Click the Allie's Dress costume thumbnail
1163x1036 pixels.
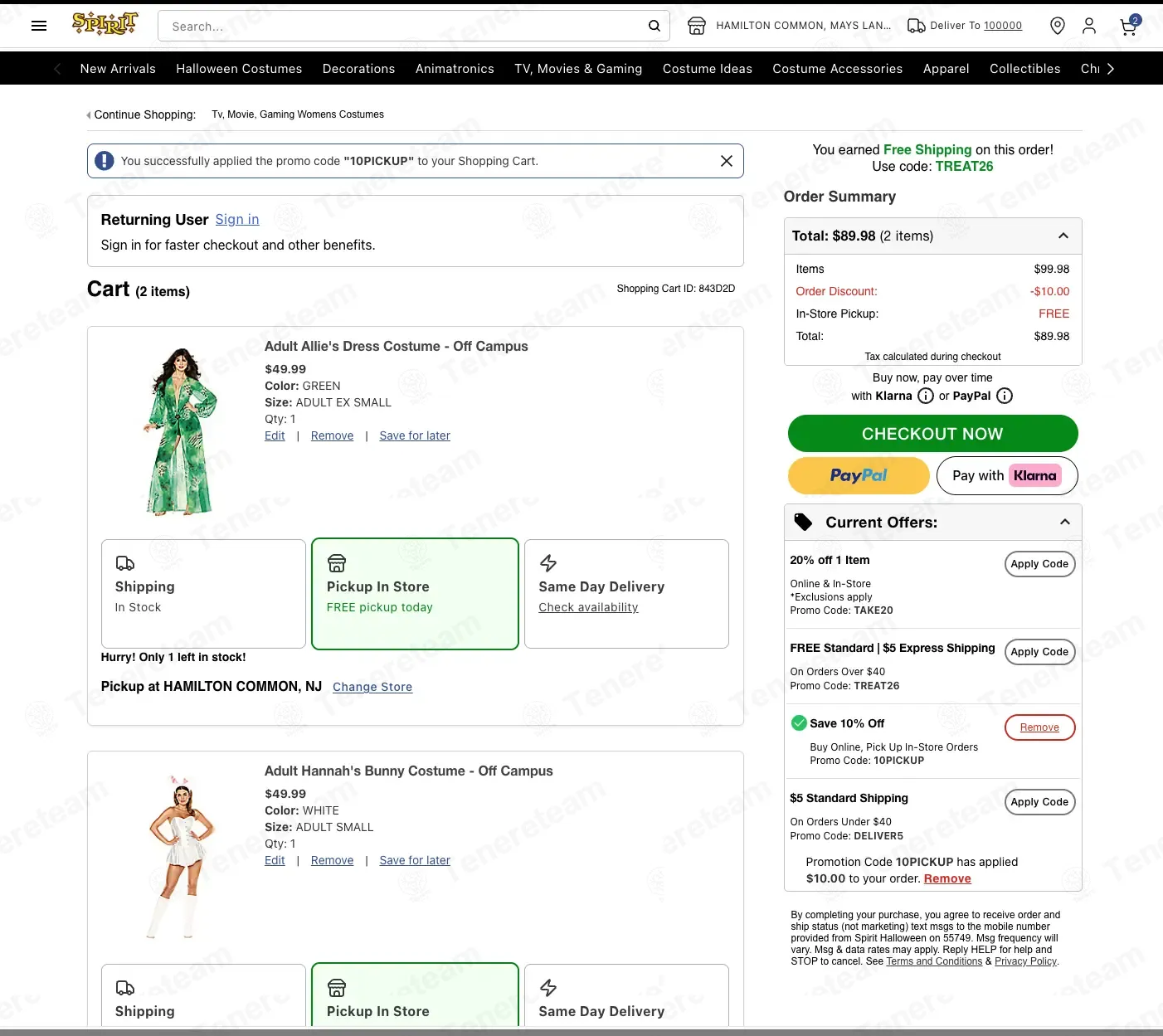coord(181,432)
